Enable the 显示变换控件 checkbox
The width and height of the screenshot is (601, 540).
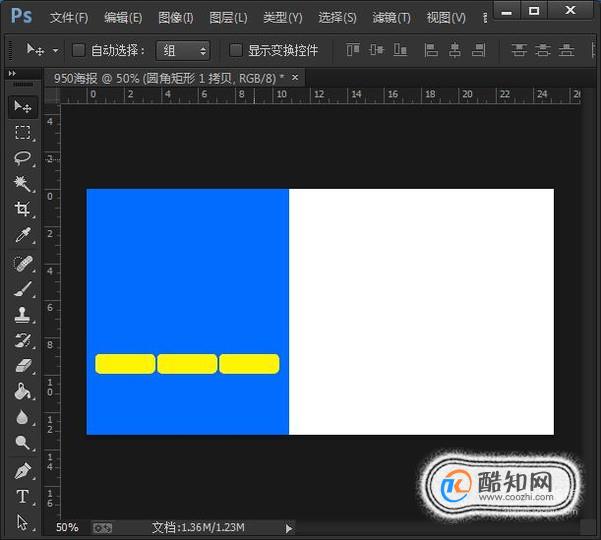pyautogui.click(x=236, y=50)
